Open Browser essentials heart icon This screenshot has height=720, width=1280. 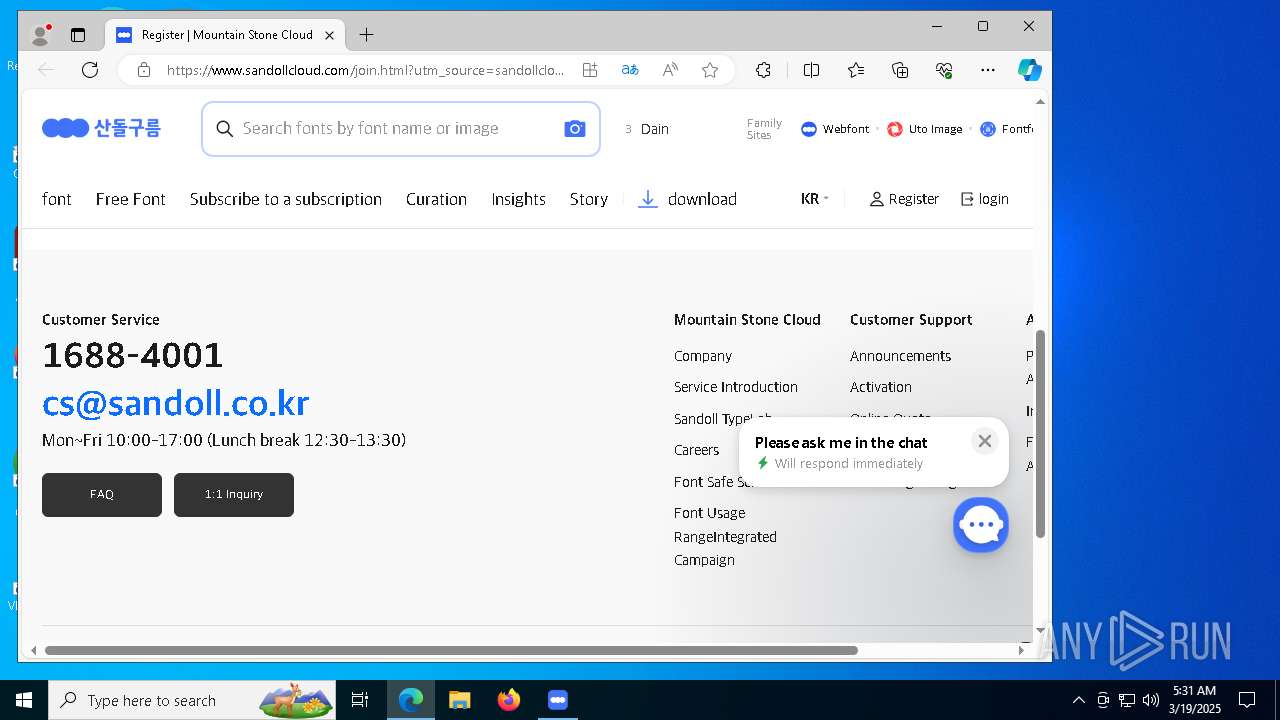pos(944,70)
